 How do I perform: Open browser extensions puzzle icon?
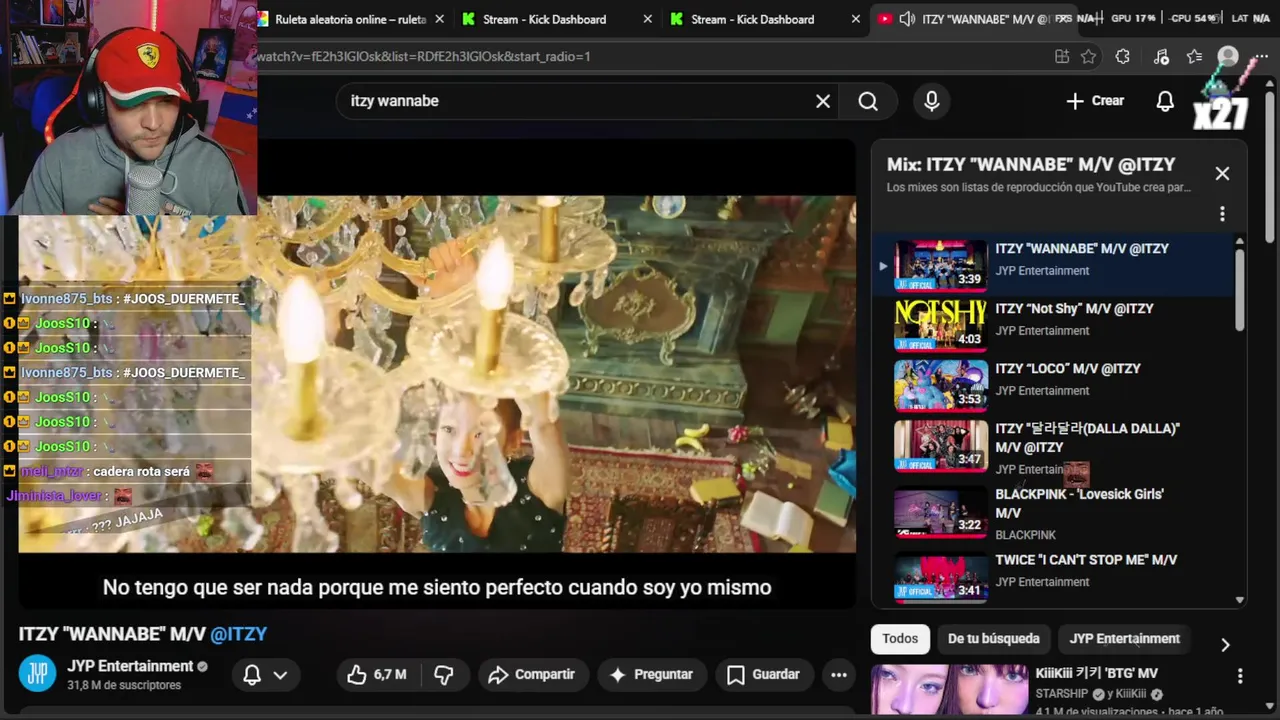1122,57
